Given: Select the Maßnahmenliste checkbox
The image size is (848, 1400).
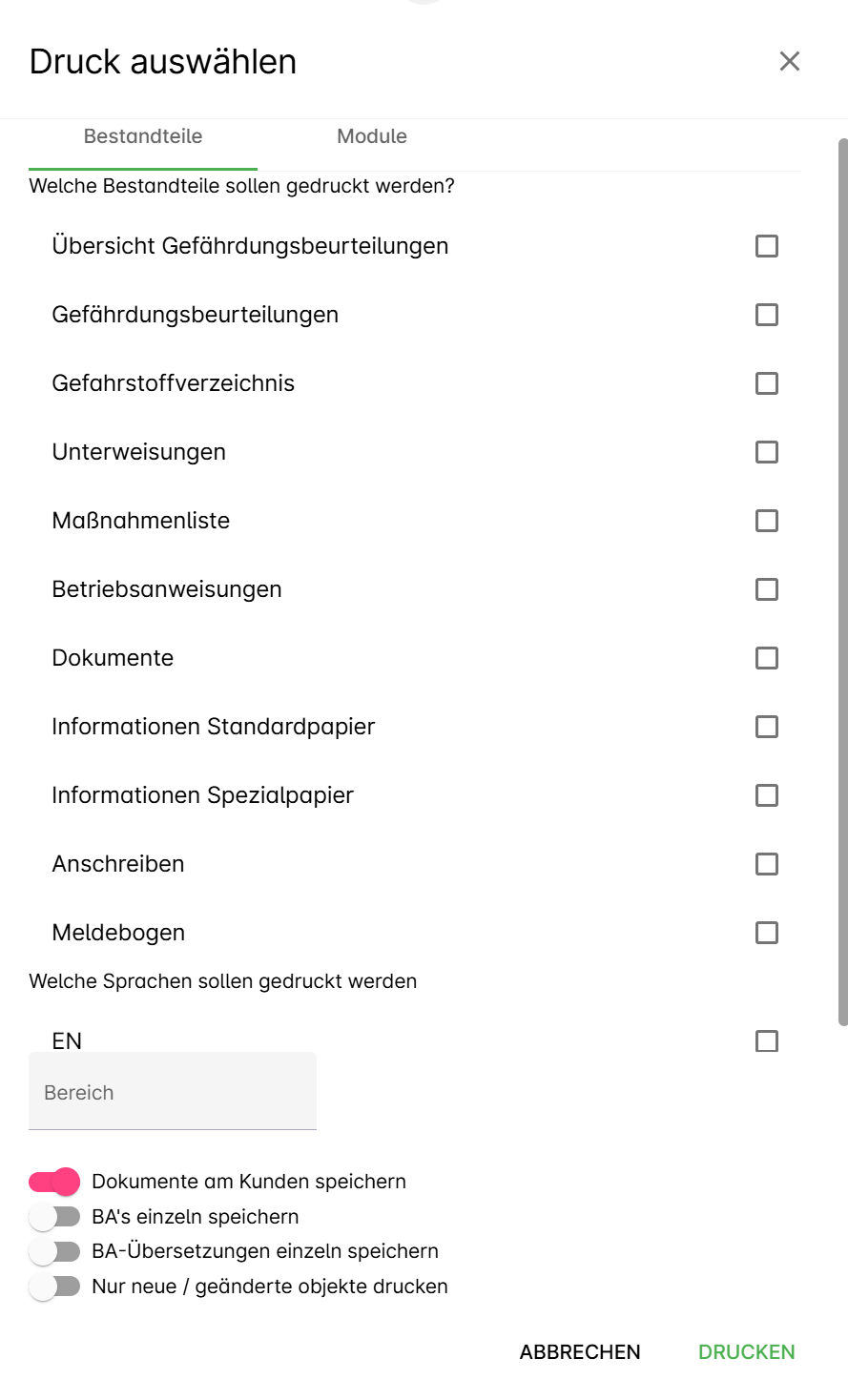Looking at the screenshot, I should coord(766,521).
